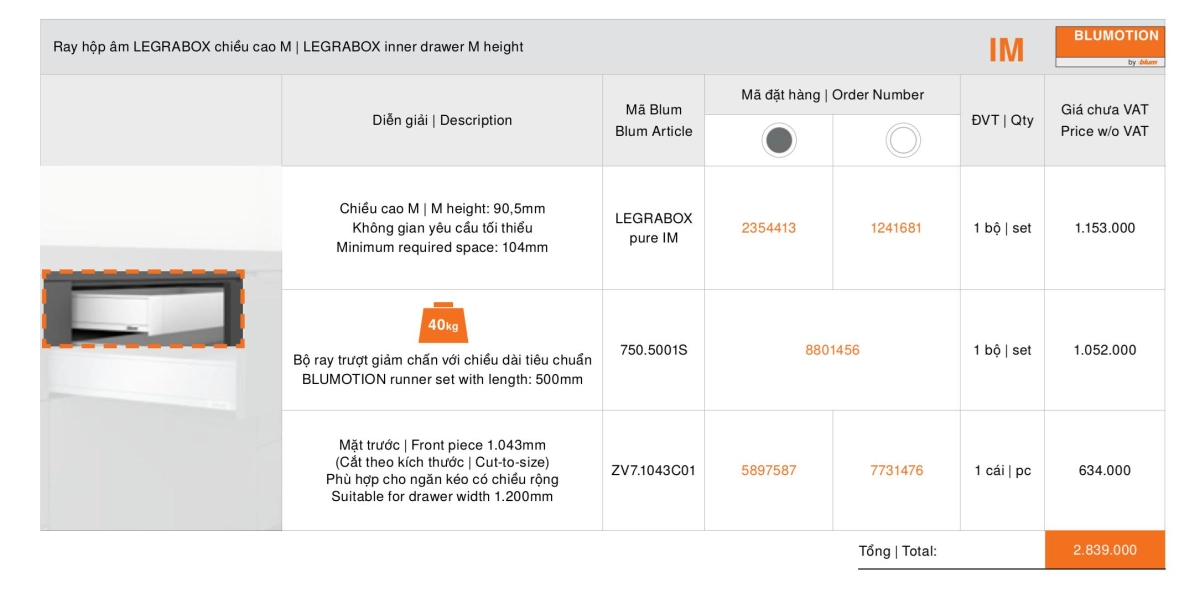
Task: Select the white color swatch
Action: tap(902, 141)
